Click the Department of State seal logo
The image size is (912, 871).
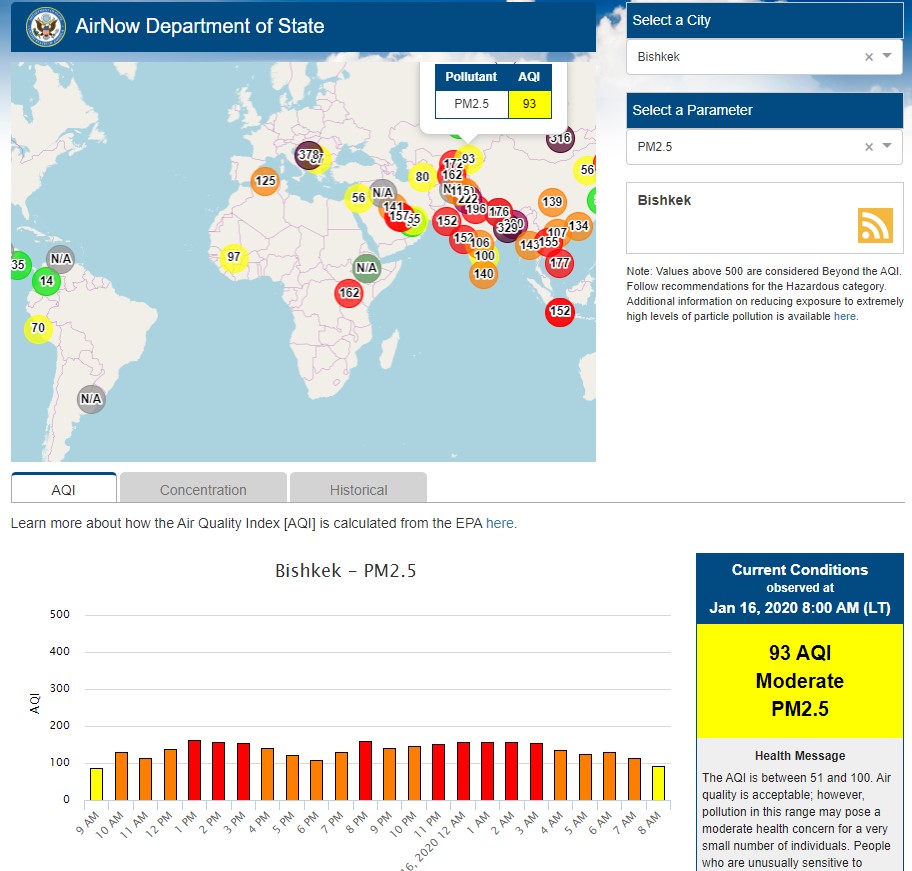pos(46,26)
